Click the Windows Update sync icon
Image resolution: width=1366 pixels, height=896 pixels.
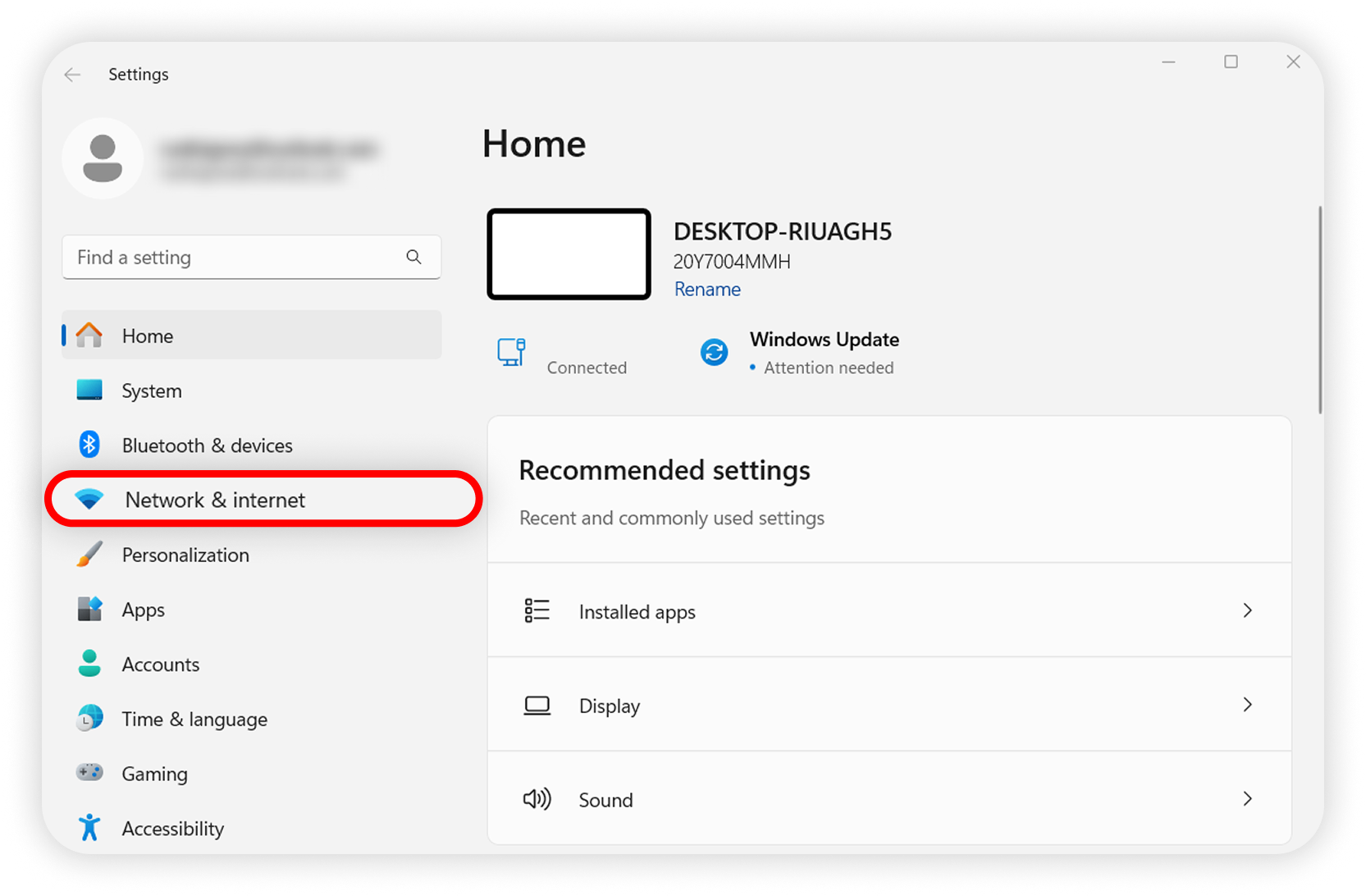click(714, 352)
